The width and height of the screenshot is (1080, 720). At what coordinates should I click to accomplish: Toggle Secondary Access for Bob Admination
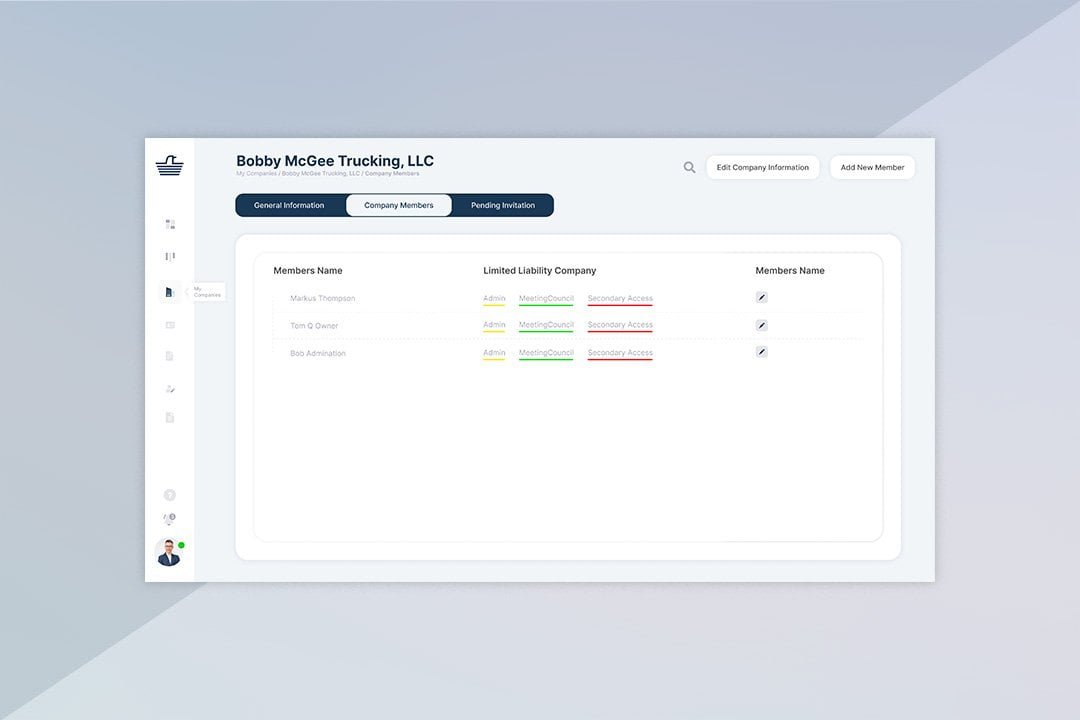pyautogui.click(x=620, y=353)
